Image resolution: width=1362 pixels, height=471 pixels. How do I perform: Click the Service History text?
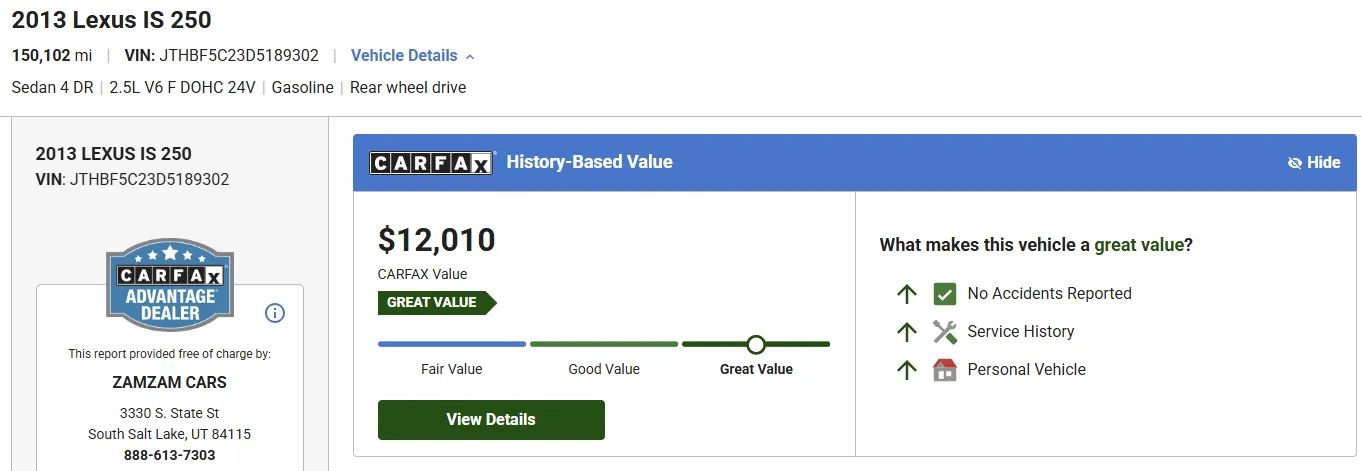tap(1021, 331)
